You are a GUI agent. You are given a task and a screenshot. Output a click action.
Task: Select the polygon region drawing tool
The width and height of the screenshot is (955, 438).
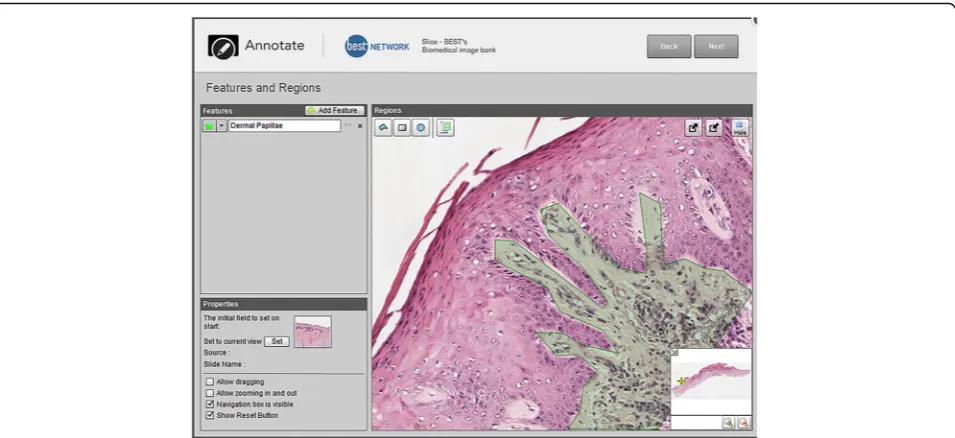383,128
